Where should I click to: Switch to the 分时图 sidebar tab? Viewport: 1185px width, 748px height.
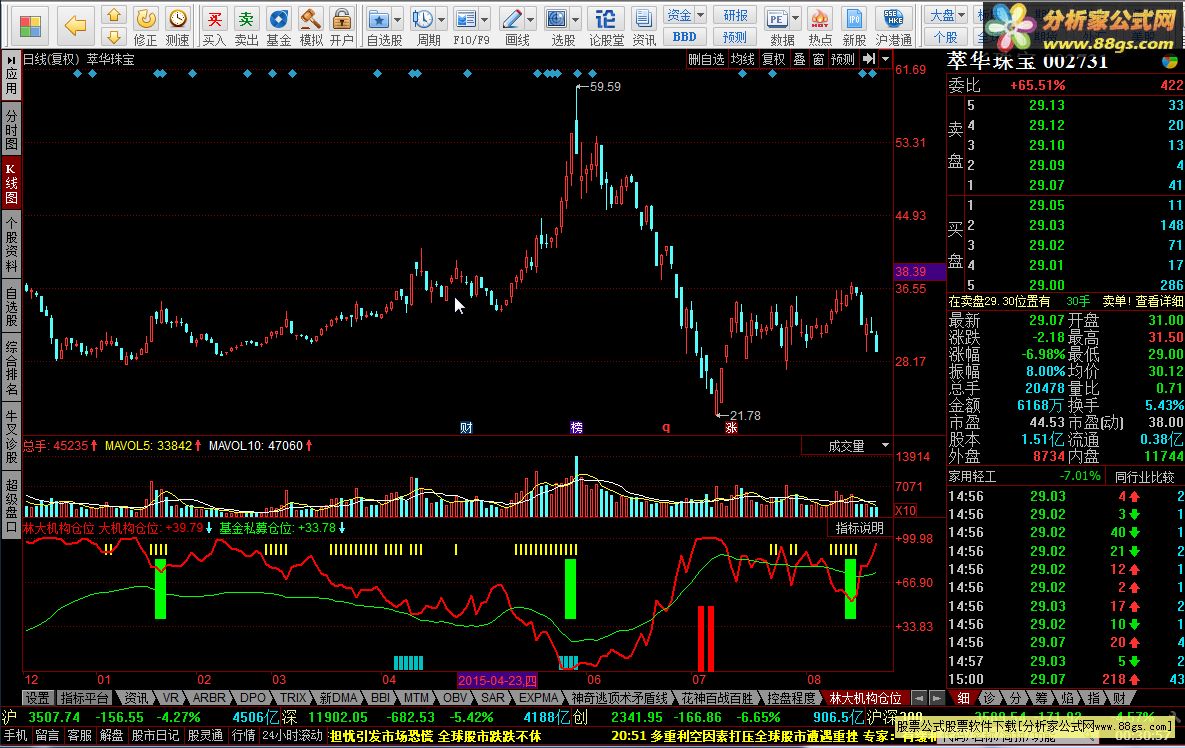click(x=11, y=129)
